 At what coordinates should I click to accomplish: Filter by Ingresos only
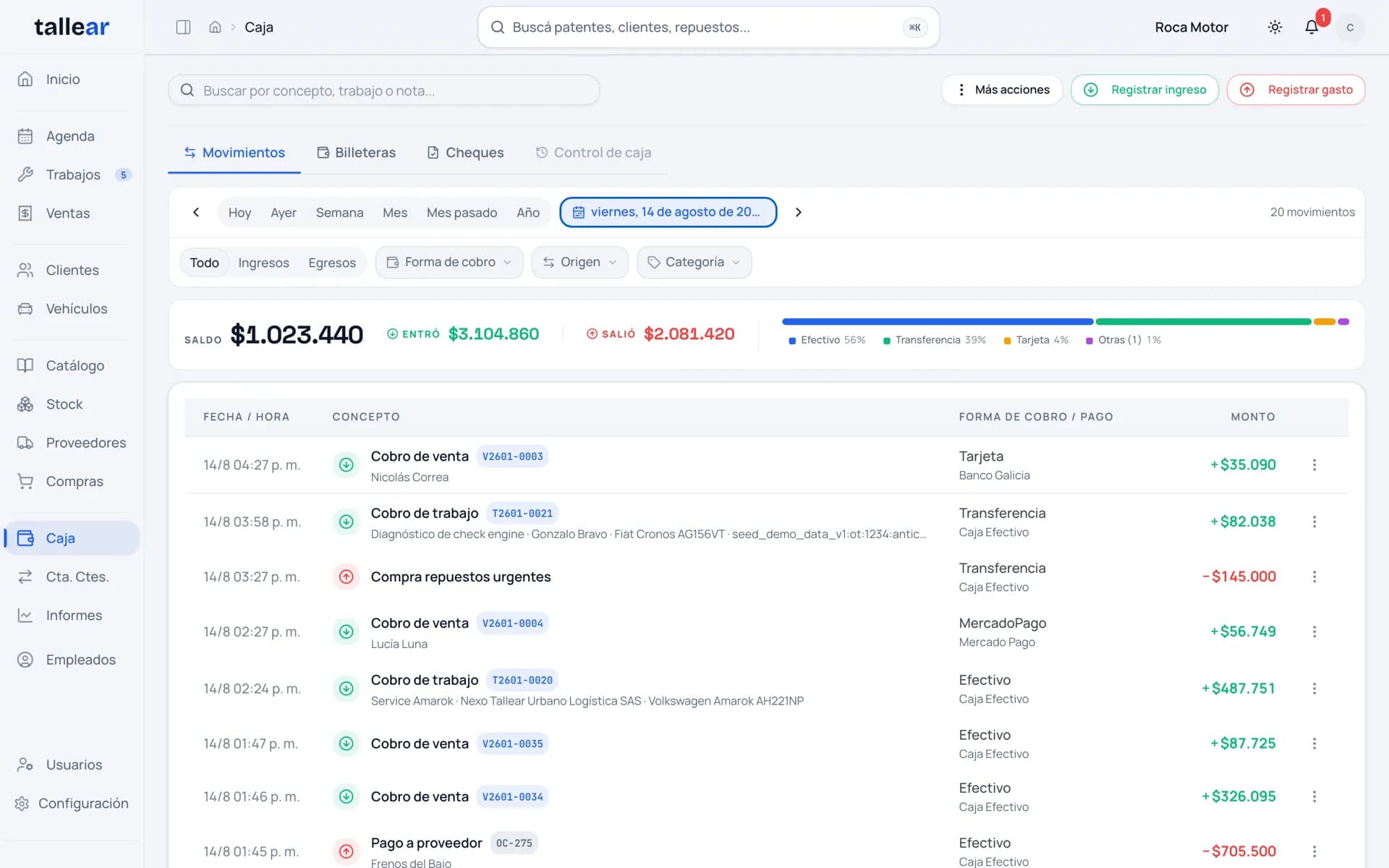click(263, 263)
